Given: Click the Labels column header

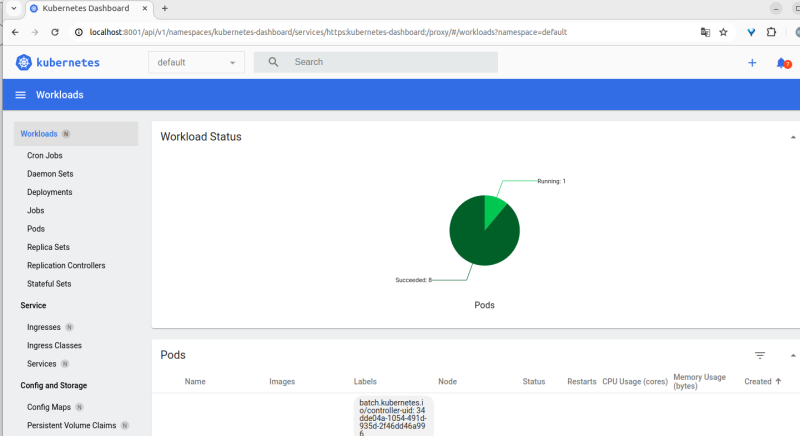Looking at the screenshot, I should pyautogui.click(x=365, y=381).
